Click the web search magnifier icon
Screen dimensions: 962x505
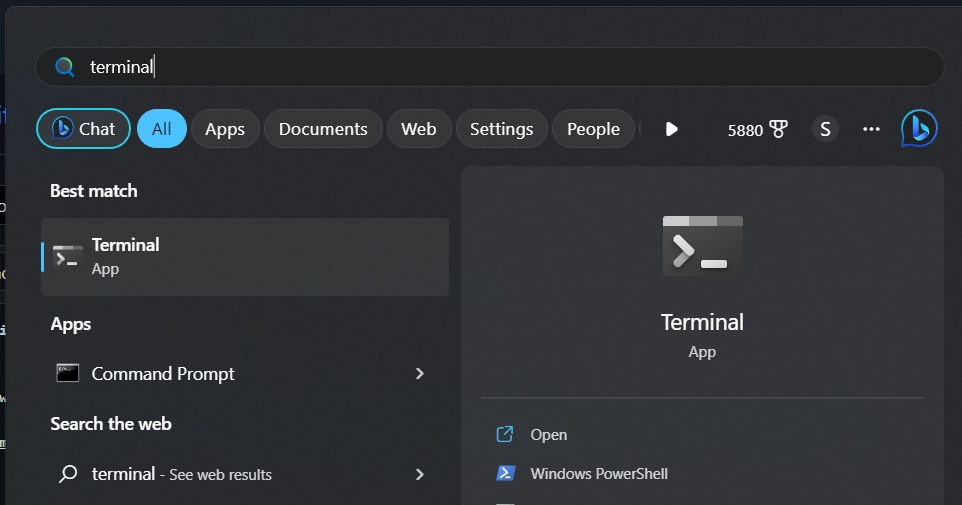(67, 474)
